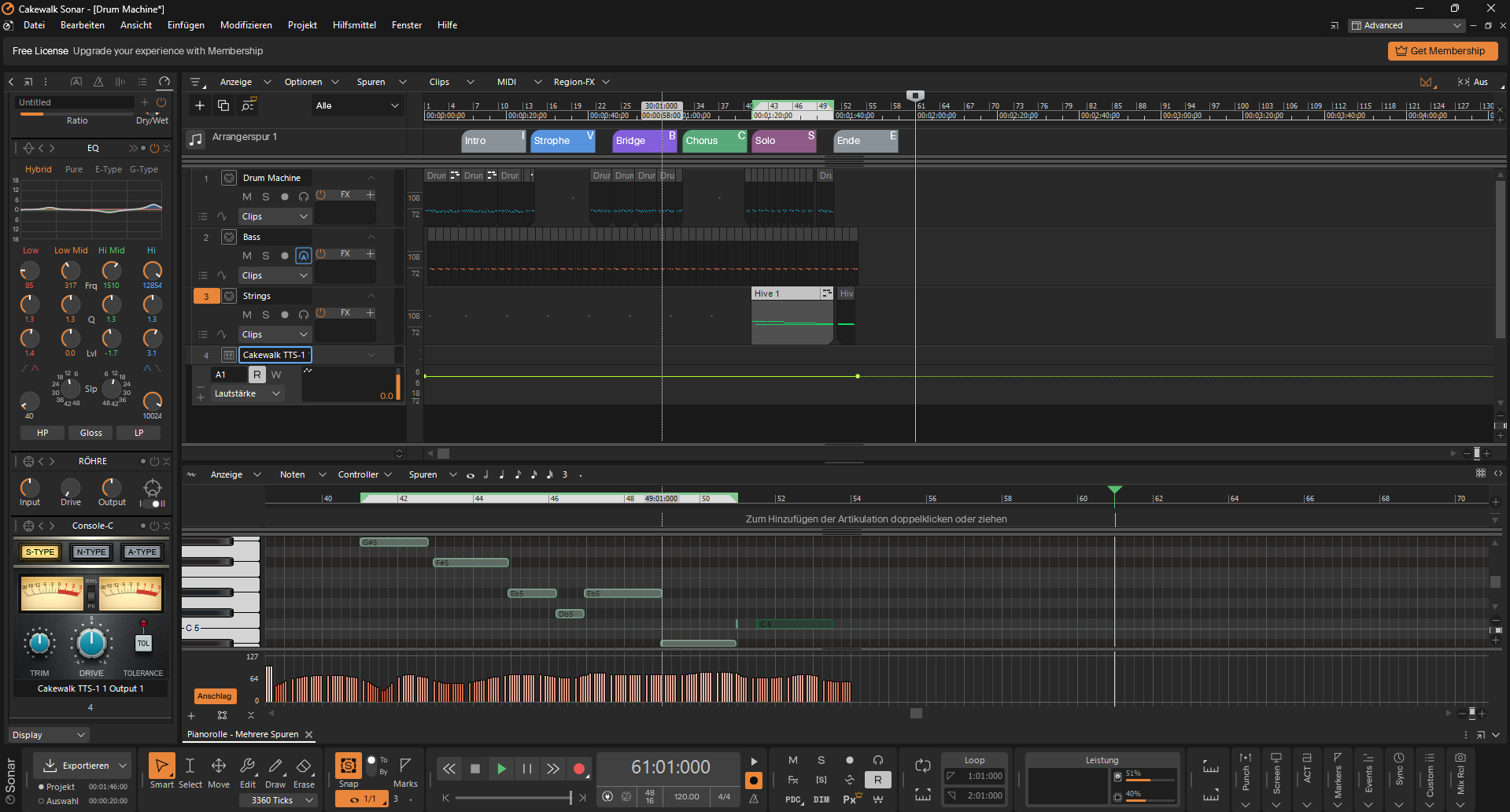
Task: Enable automation Write on Cakewalk TTS-1
Action: tap(276, 375)
